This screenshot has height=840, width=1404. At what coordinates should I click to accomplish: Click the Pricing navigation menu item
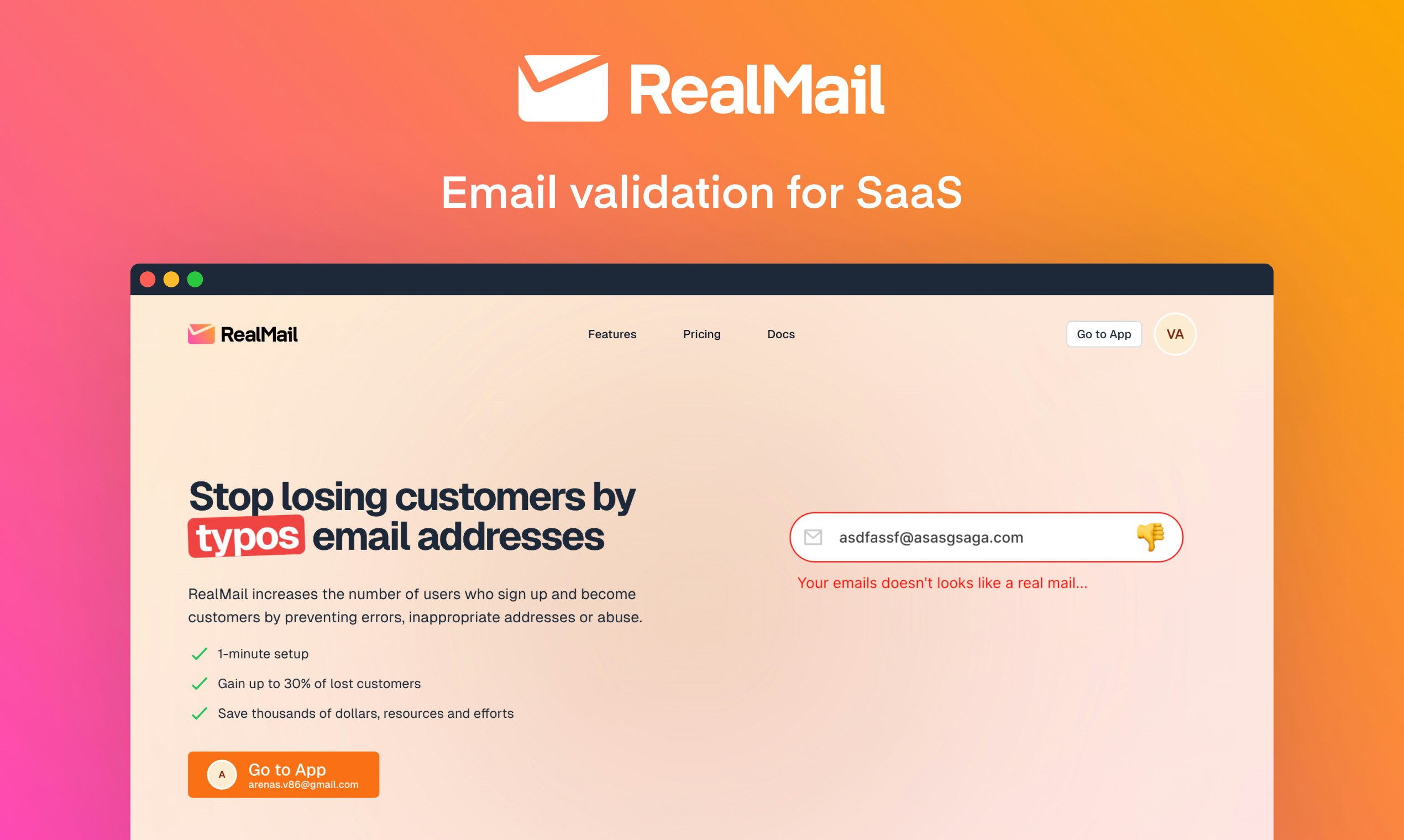point(700,333)
